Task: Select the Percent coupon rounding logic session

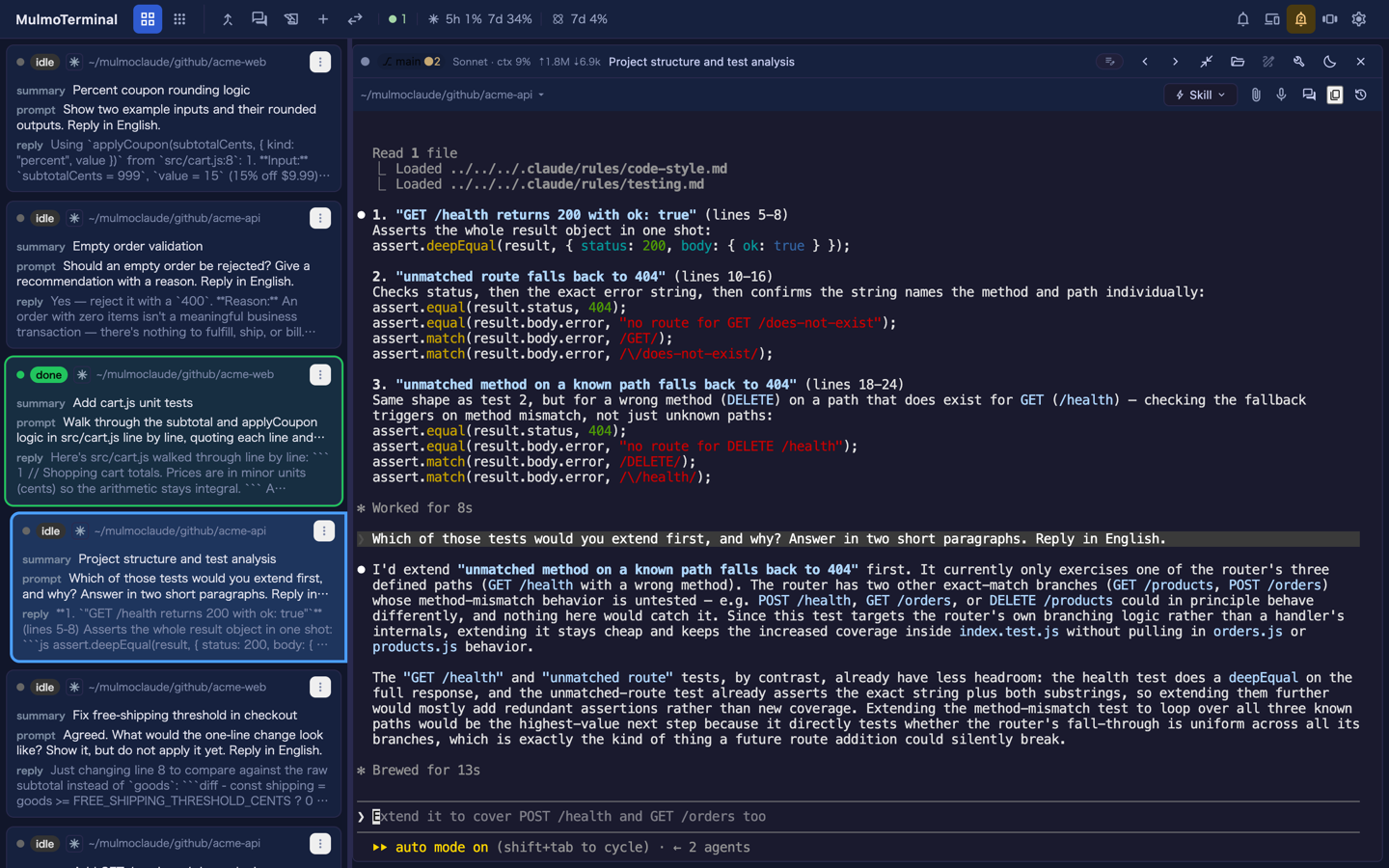Action: coord(174,117)
